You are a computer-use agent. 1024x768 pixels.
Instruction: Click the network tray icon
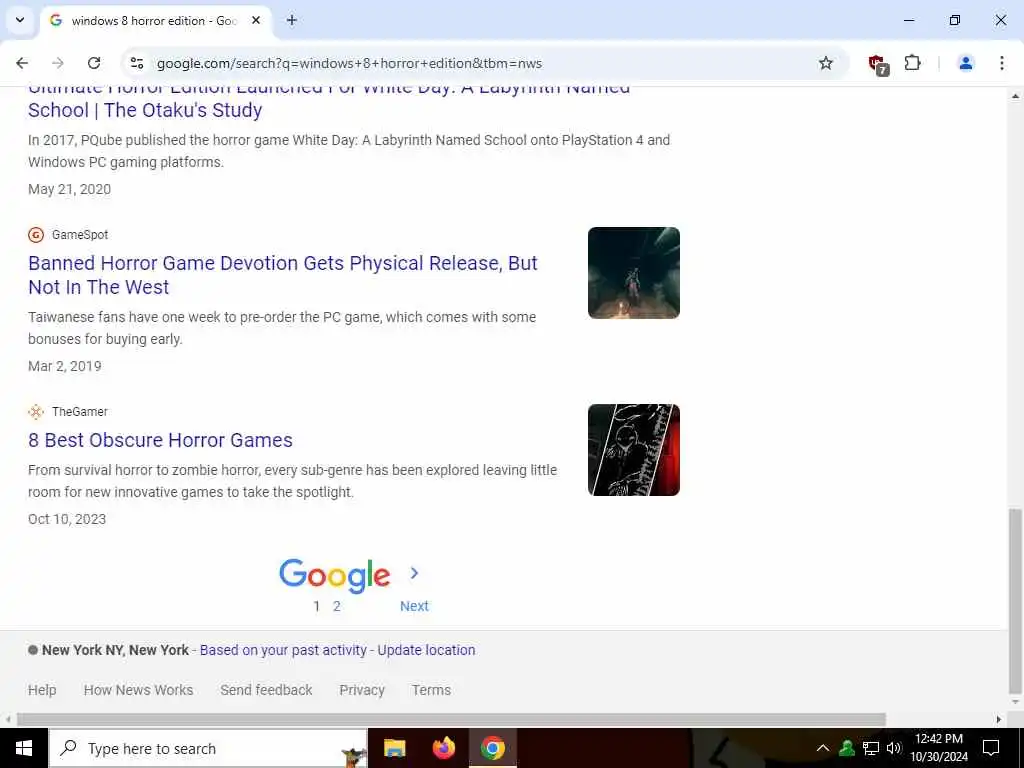(x=871, y=748)
